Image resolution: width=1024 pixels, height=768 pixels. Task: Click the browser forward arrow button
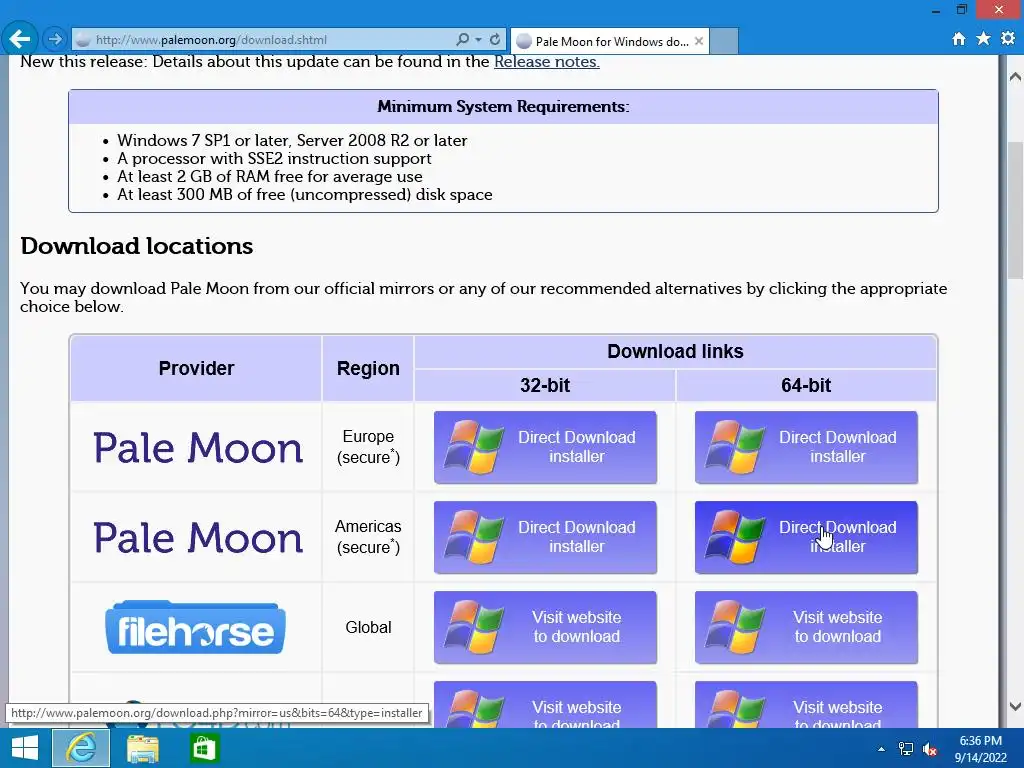tap(55, 40)
